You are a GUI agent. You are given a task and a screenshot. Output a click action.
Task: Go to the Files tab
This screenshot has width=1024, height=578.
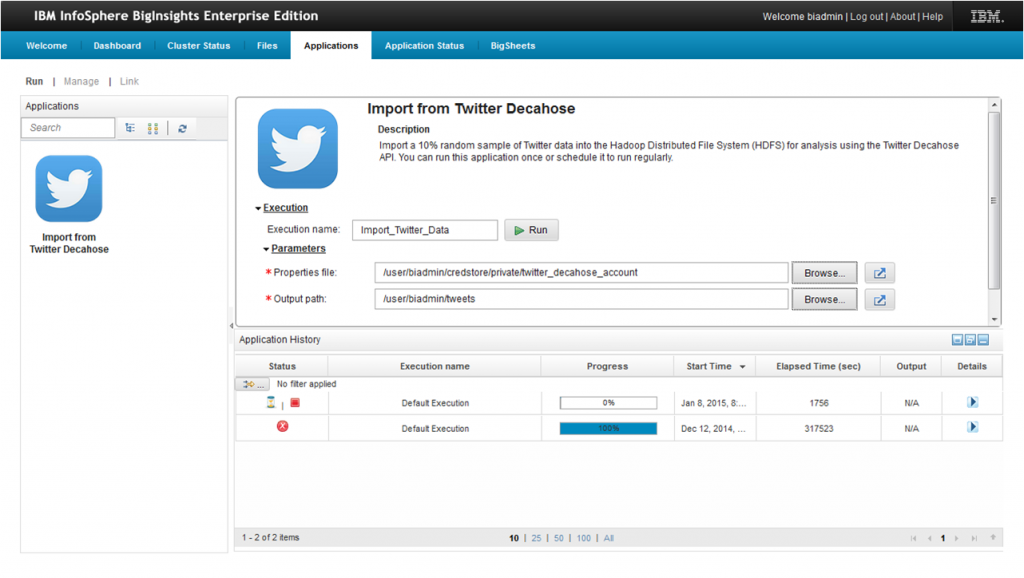pos(267,46)
